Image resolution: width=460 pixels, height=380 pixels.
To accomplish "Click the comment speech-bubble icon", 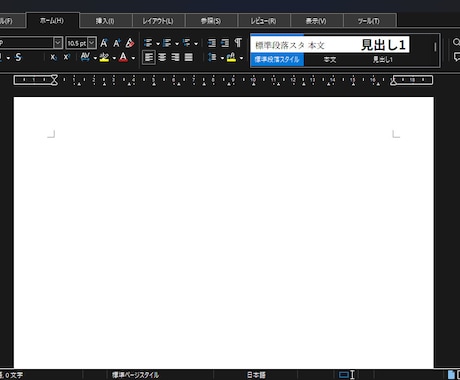I will coord(457,57).
